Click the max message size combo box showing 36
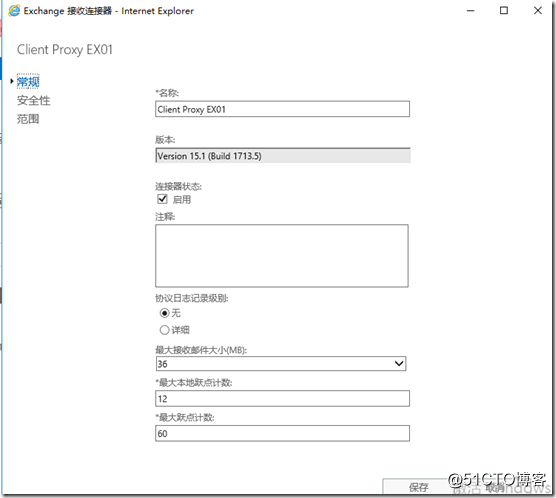The height and width of the screenshot is (498, 556). point(281,364)
